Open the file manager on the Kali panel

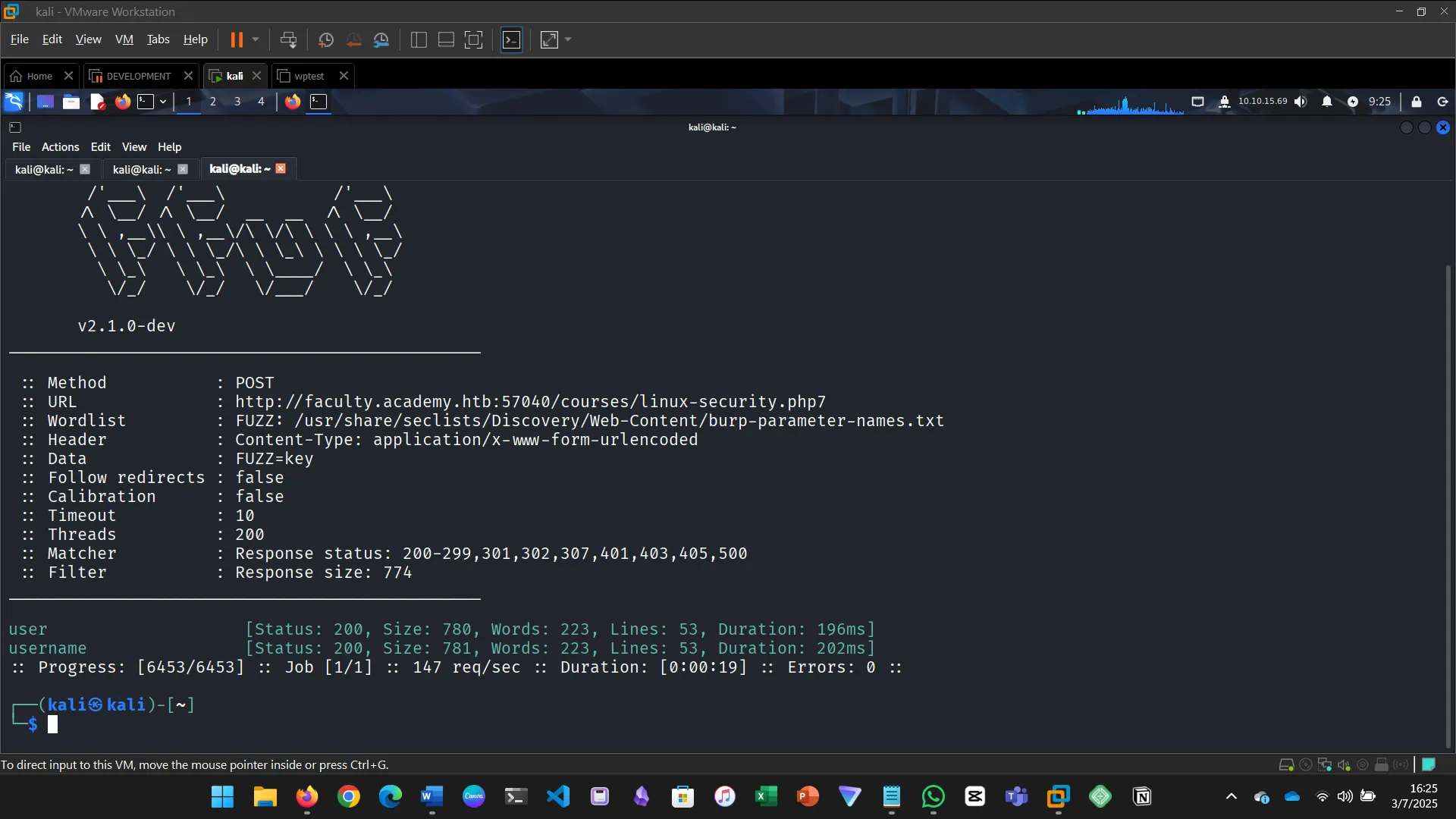click(71, 102)
